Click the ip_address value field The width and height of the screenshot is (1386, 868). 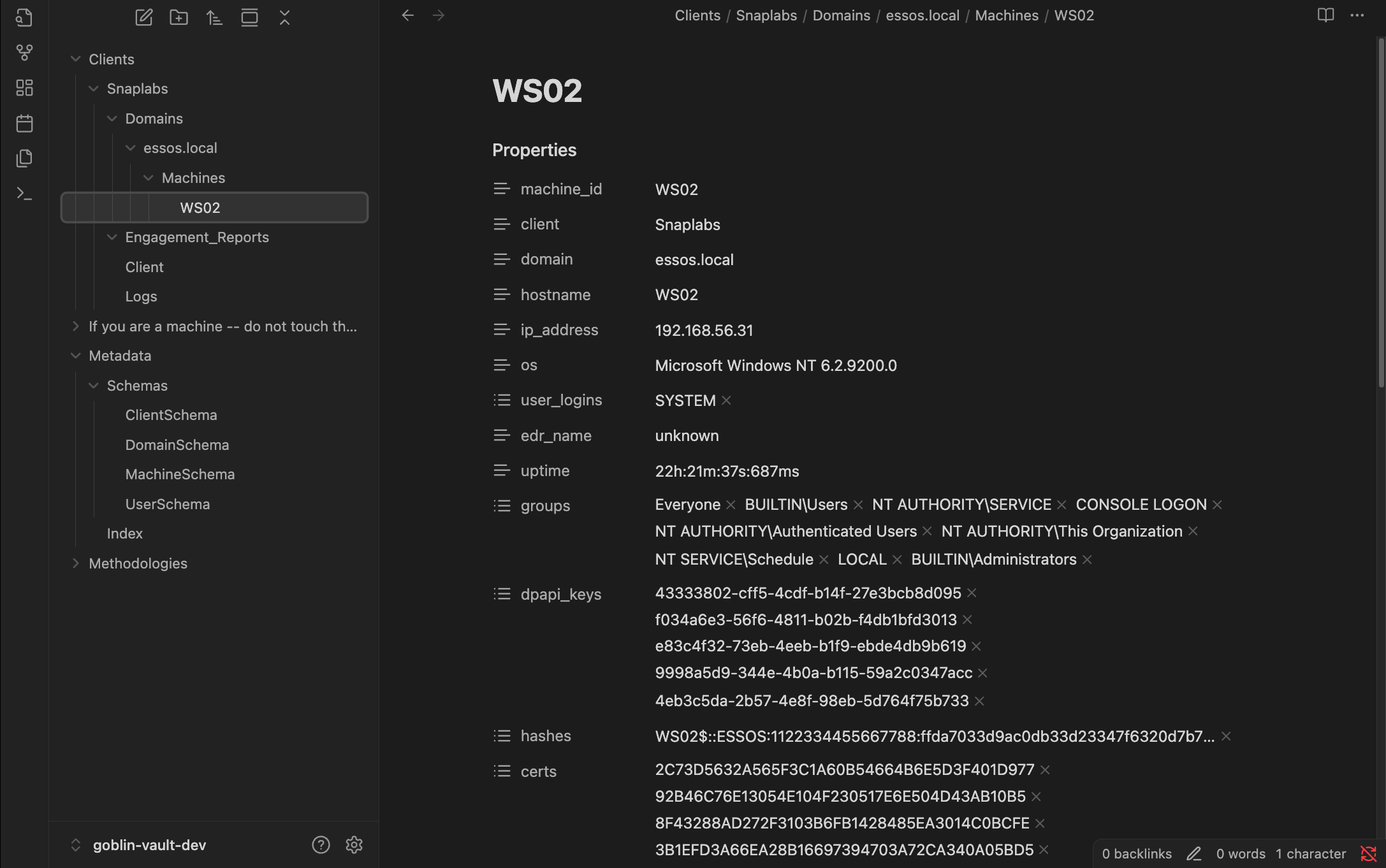point(704,330)
